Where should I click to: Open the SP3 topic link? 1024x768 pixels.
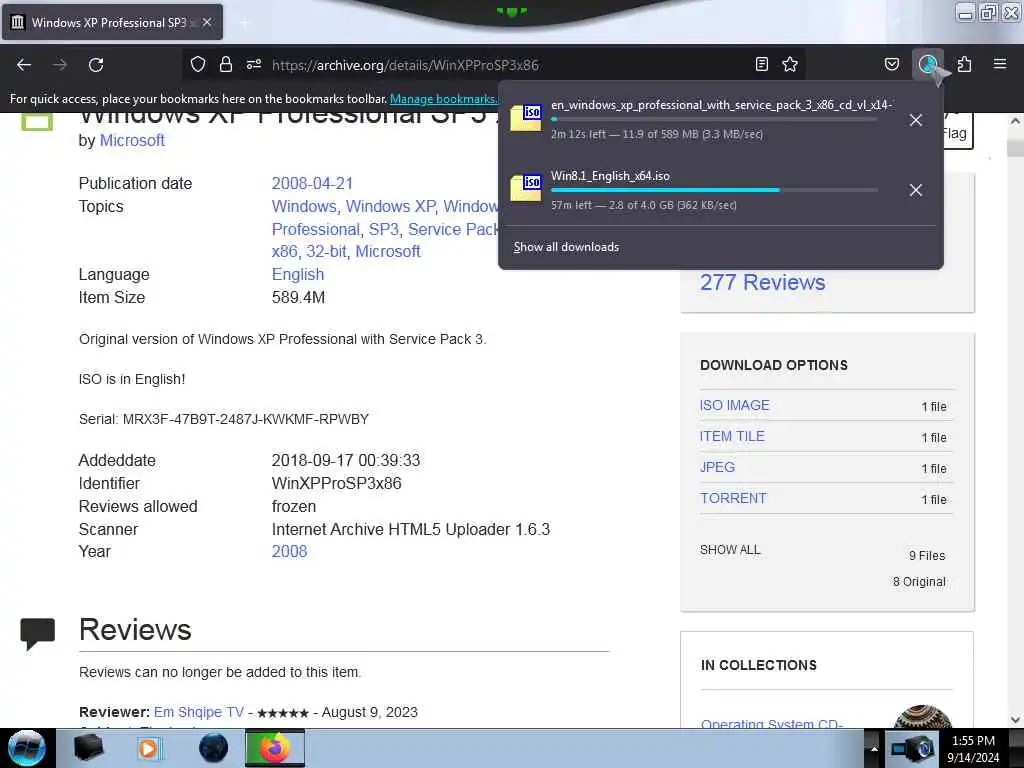[x=383, y=229]
